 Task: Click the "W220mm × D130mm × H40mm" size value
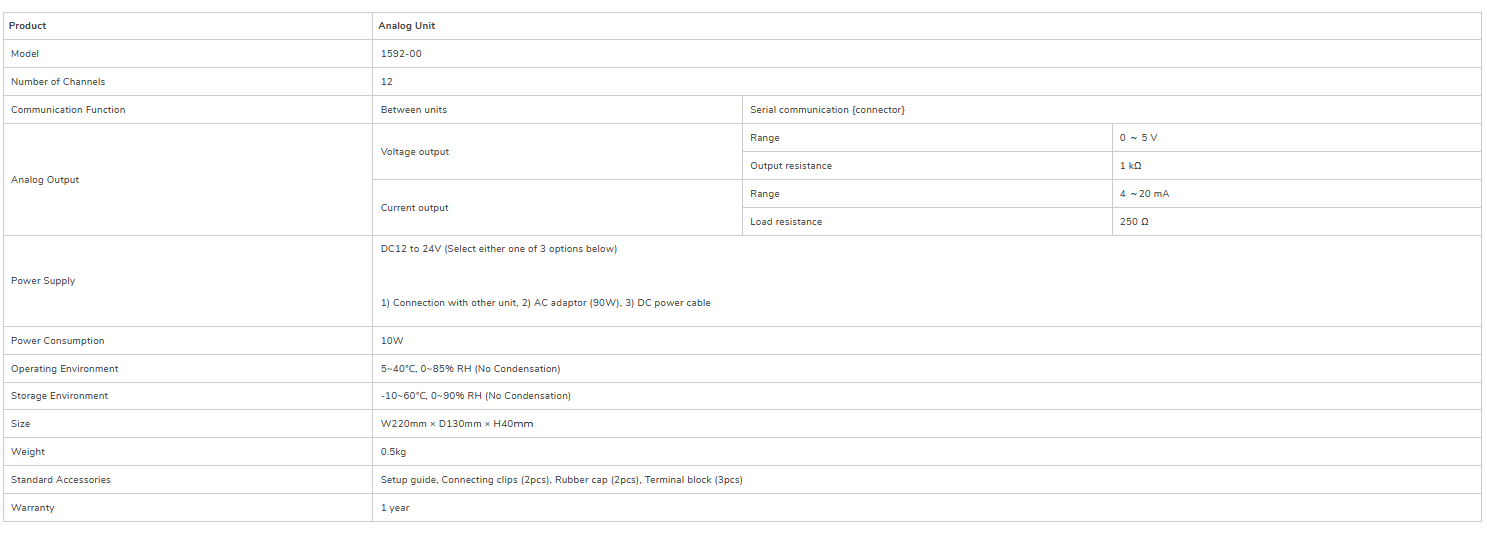pos(457,424)
